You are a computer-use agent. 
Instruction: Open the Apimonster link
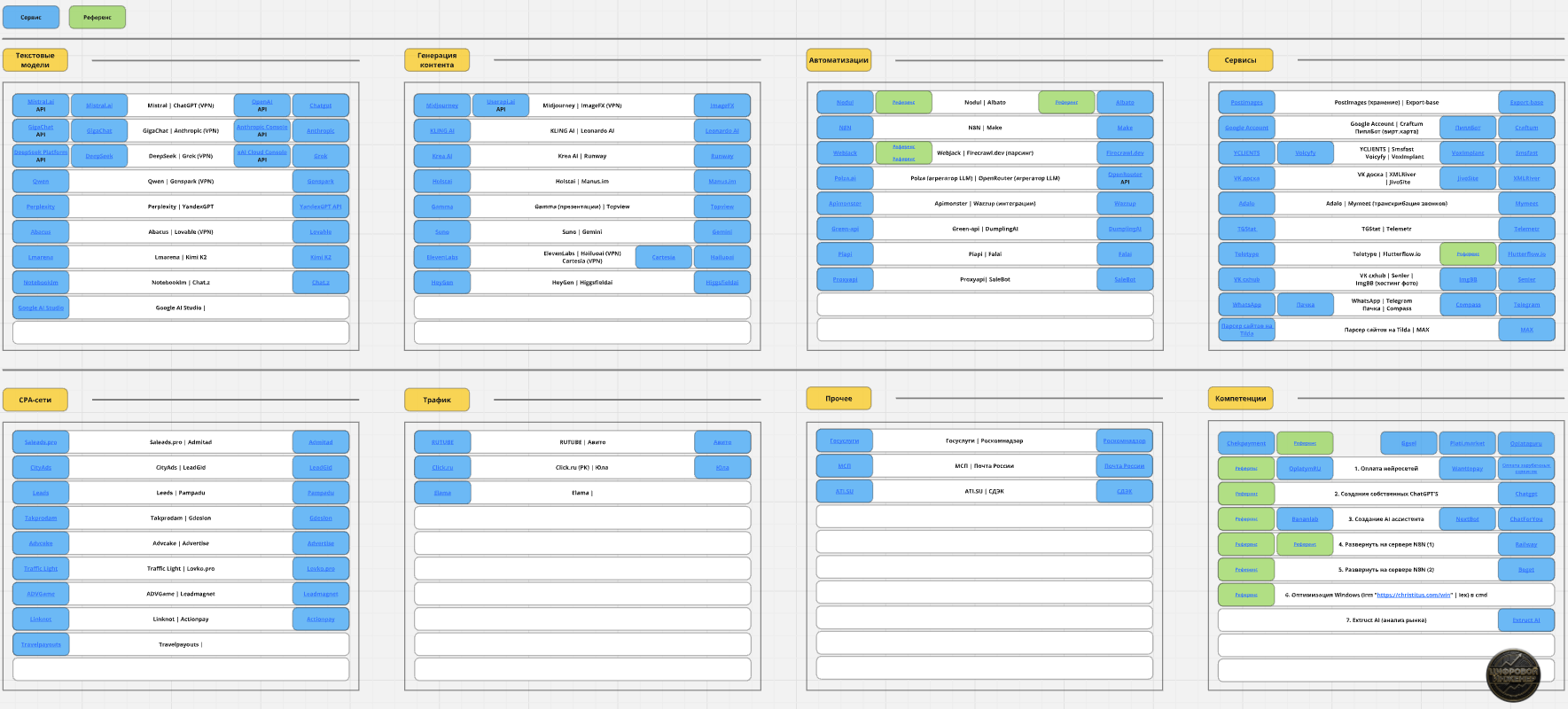click(845, 203)
